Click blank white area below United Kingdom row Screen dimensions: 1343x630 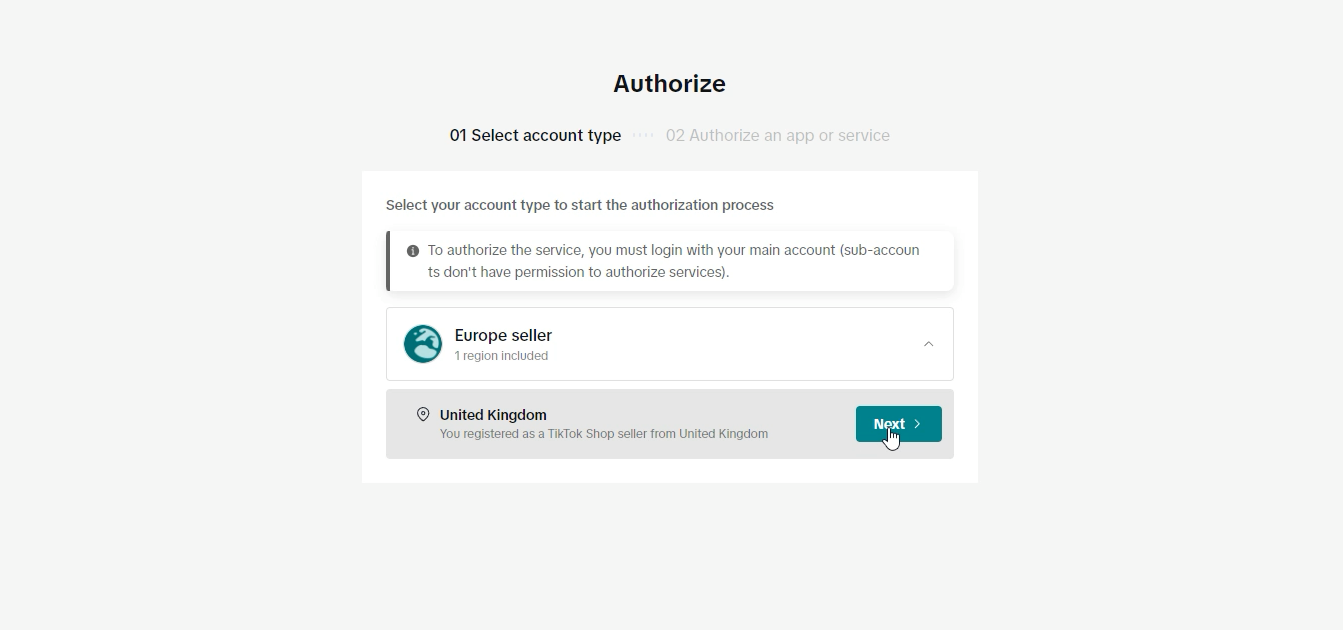[669, 471]
